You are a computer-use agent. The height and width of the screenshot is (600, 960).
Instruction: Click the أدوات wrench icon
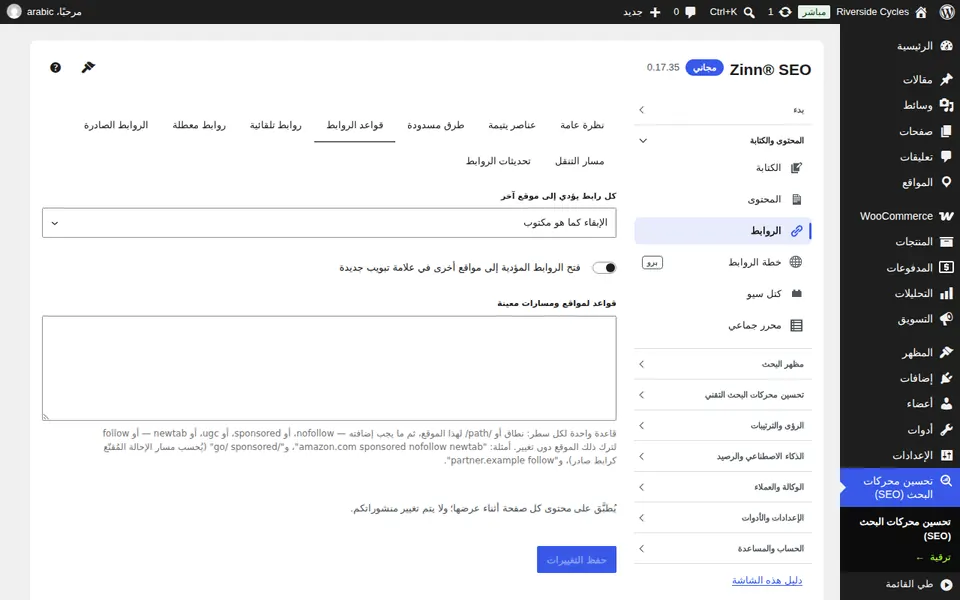(x=947, y=430)
